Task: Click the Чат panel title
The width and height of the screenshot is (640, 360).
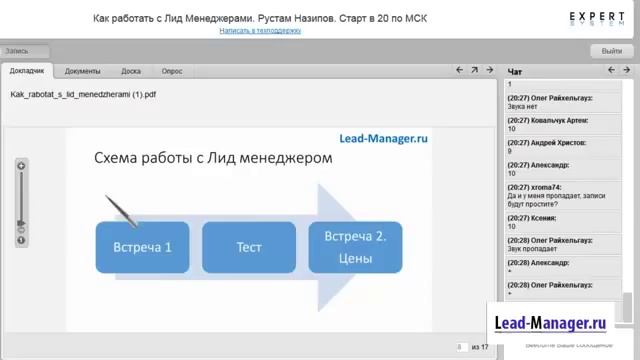Action: pos(515,72)
